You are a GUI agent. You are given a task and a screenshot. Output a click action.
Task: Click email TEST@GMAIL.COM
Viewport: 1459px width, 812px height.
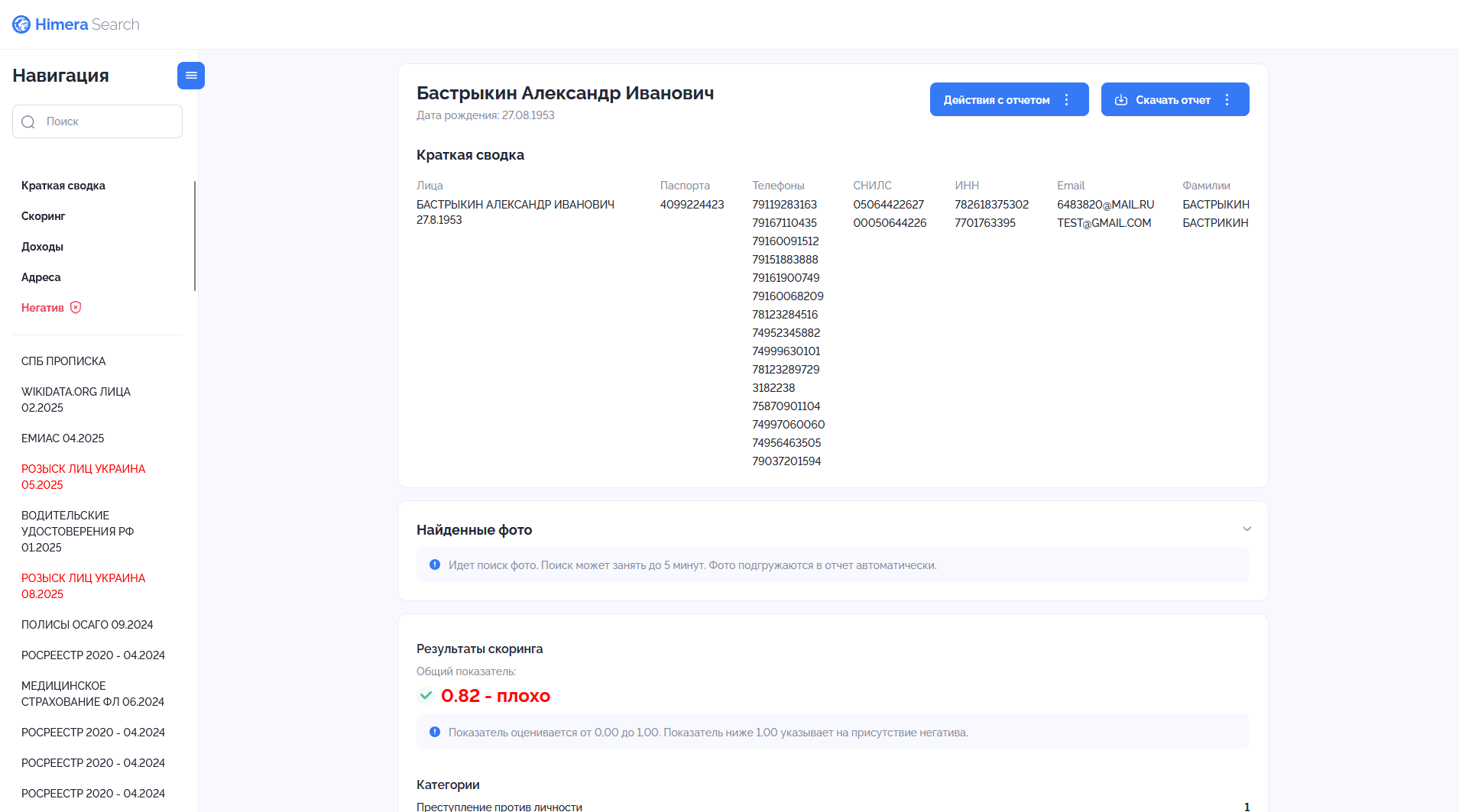(x=1104, y=223)
